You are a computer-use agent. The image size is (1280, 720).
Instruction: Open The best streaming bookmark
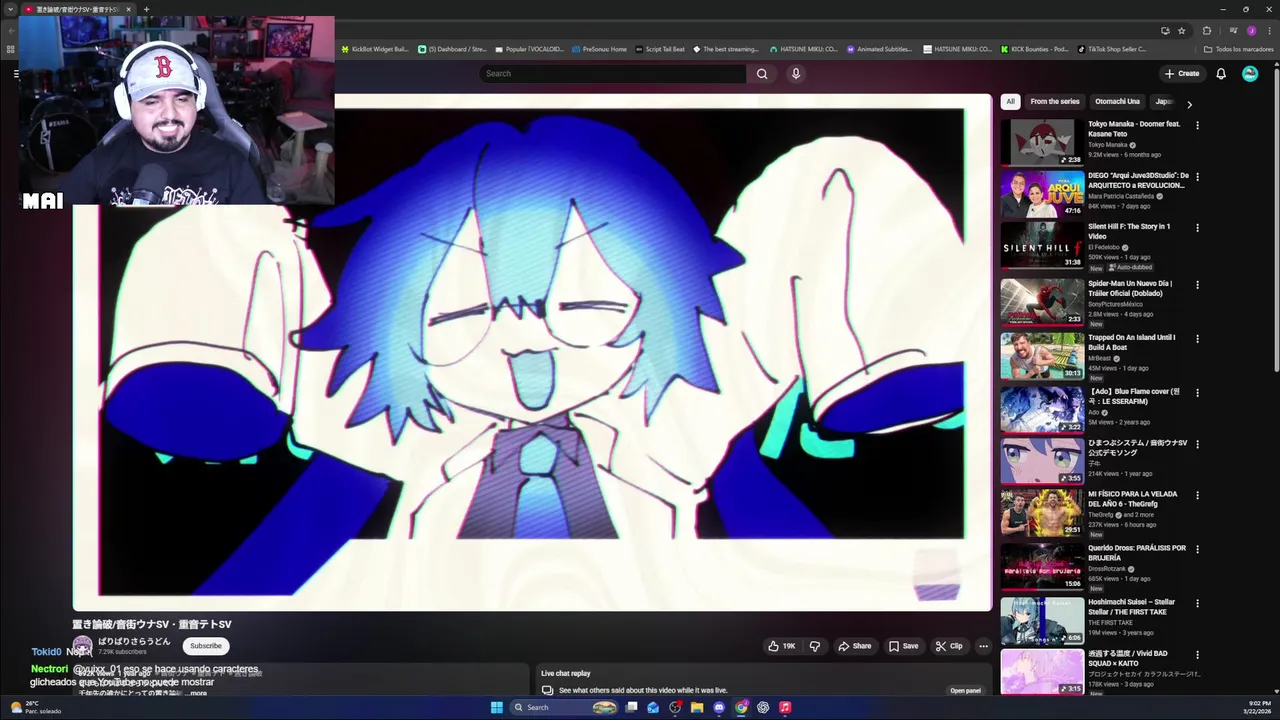pos(725,49)
